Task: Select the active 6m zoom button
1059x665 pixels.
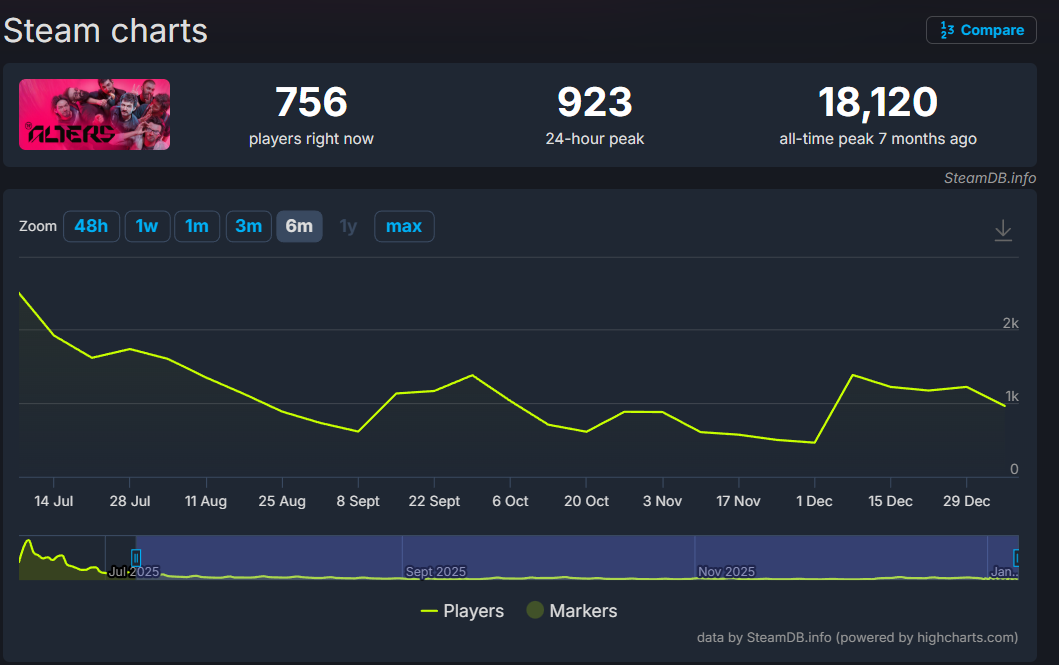Action: [x=299, y=226]
